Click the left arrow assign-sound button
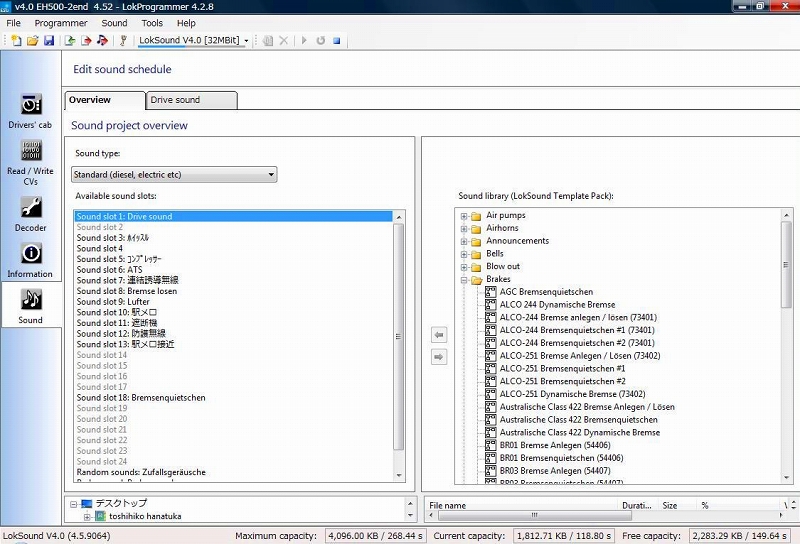Image resolution: width=800 pixels, height=544 pixels. pos(439,335)
